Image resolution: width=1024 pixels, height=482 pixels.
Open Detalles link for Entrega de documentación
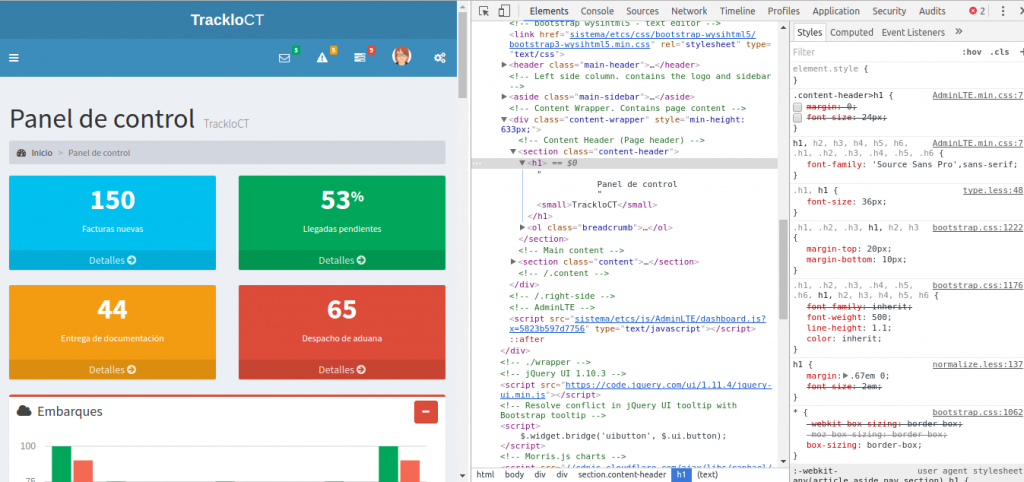[112, 370]
